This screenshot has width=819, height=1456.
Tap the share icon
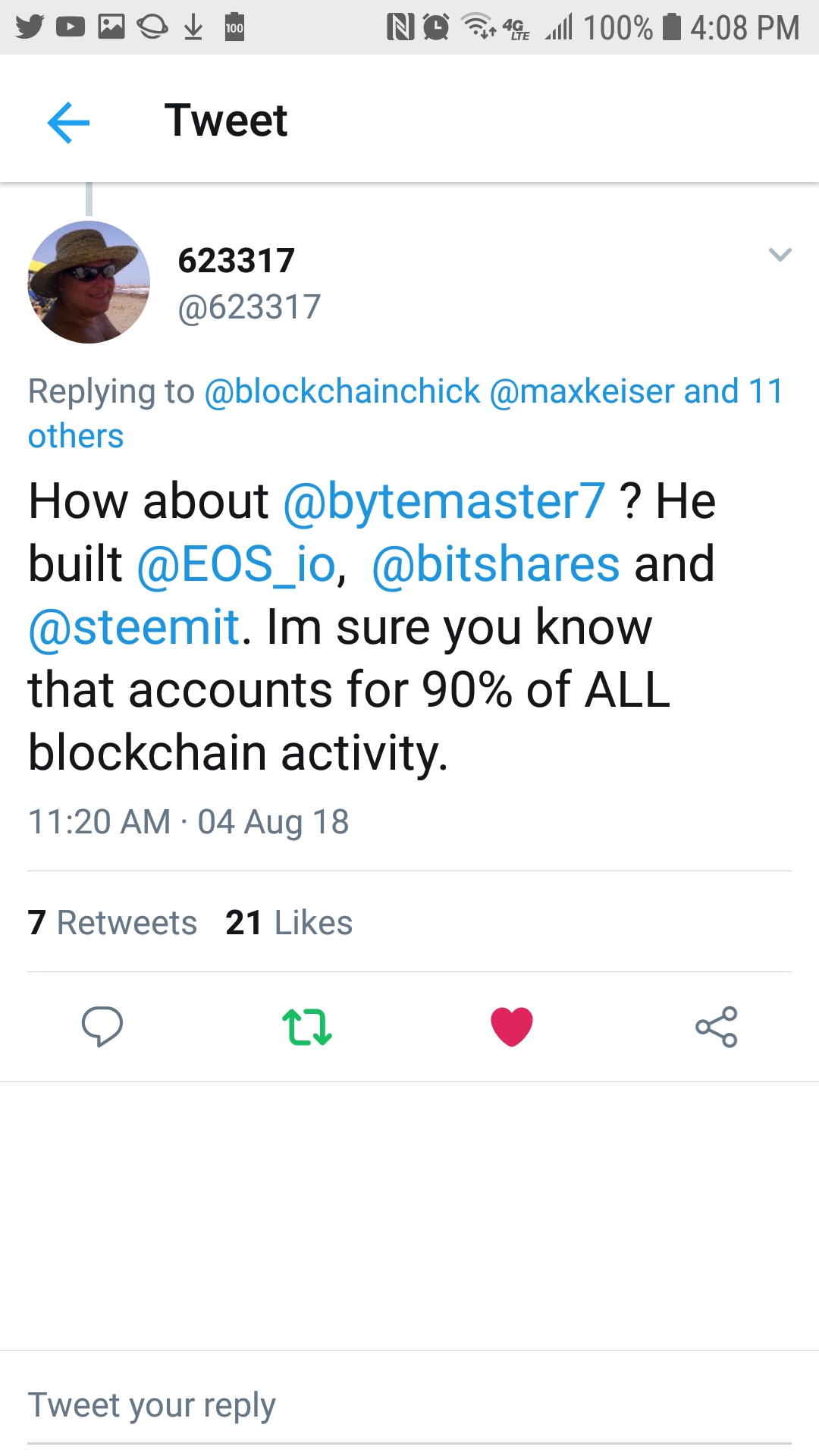click(716, 1027)
